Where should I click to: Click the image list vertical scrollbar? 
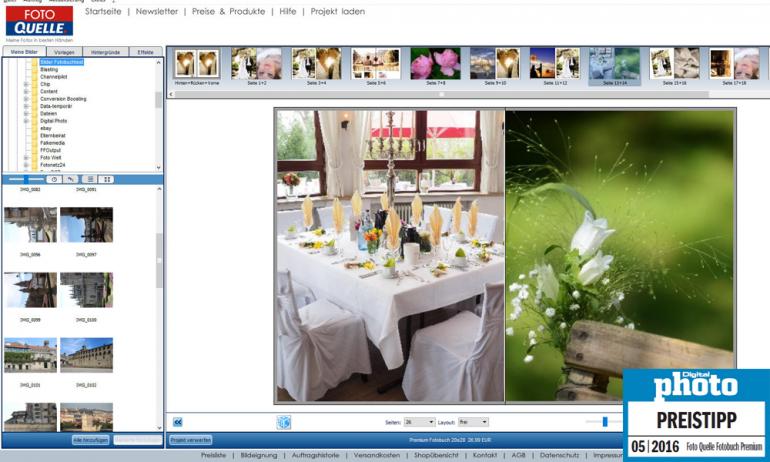(x=159, y=260)
